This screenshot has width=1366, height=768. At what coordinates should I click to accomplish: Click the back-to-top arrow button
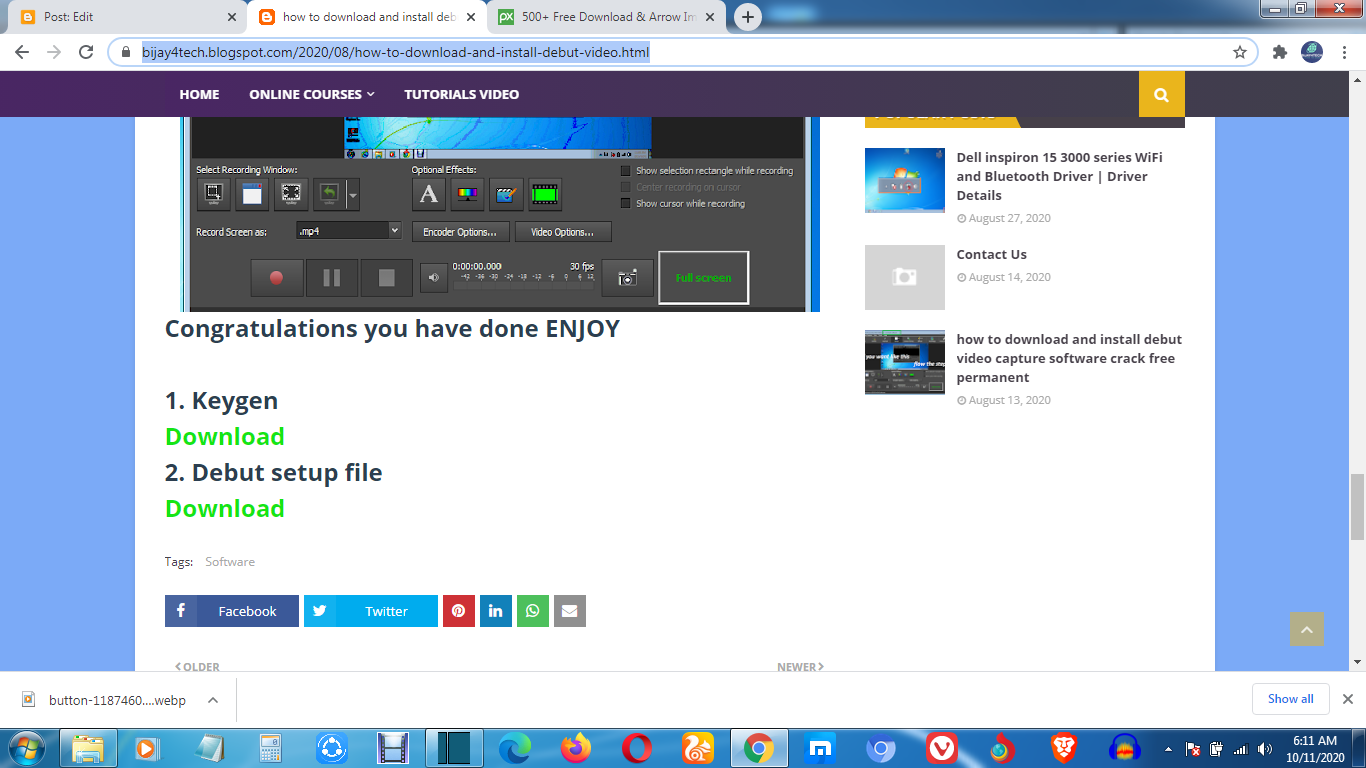tap(1306, 629)
